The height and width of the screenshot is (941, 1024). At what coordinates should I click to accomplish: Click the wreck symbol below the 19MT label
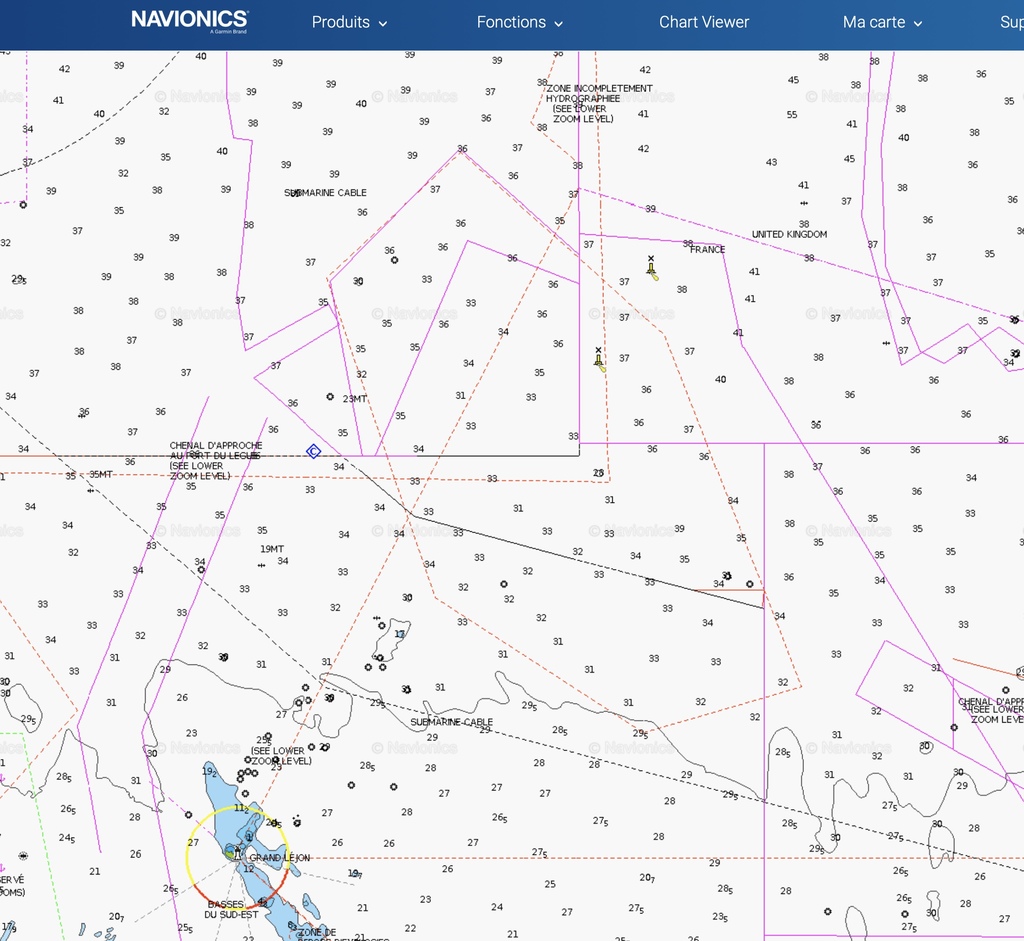coord(261,566)
